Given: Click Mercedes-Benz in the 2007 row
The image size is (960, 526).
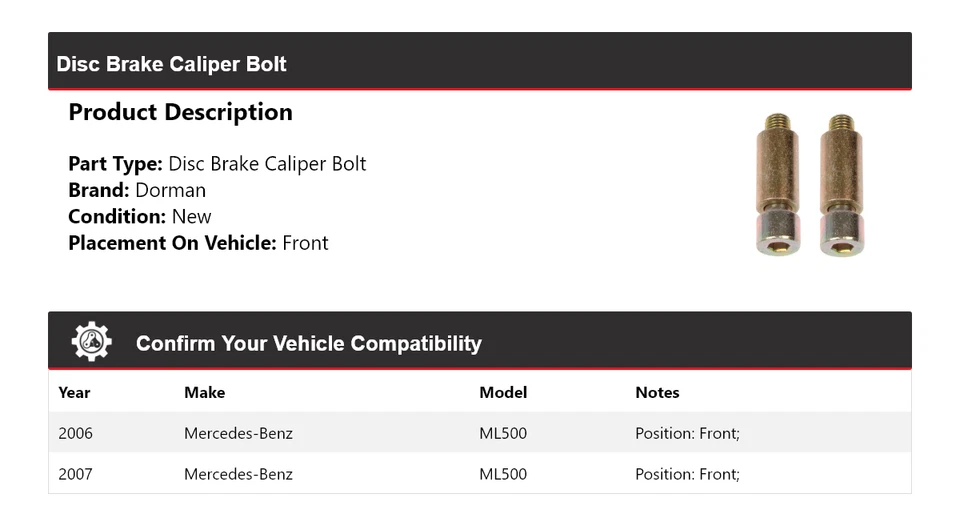Looking at the screenshot, I should pyautogui.click(x=238, y=474).
